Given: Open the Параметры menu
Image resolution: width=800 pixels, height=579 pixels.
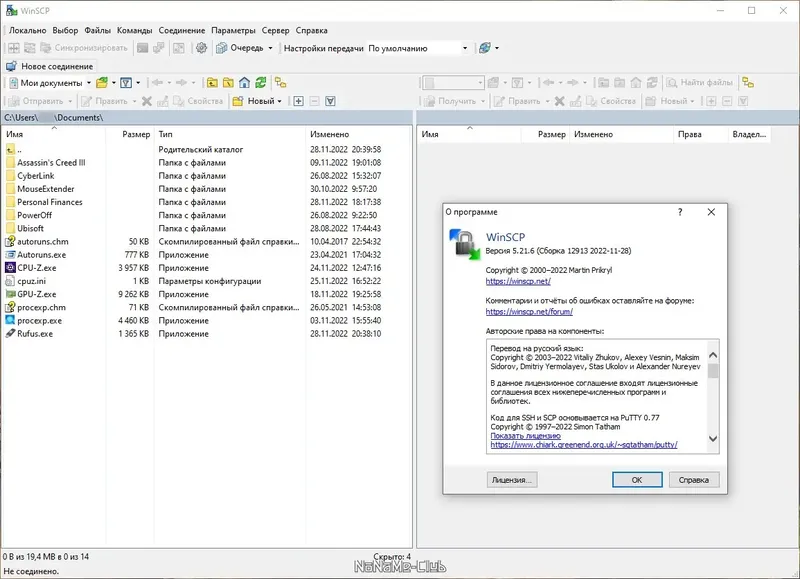Looking at the screenshot, I should 233,31.
